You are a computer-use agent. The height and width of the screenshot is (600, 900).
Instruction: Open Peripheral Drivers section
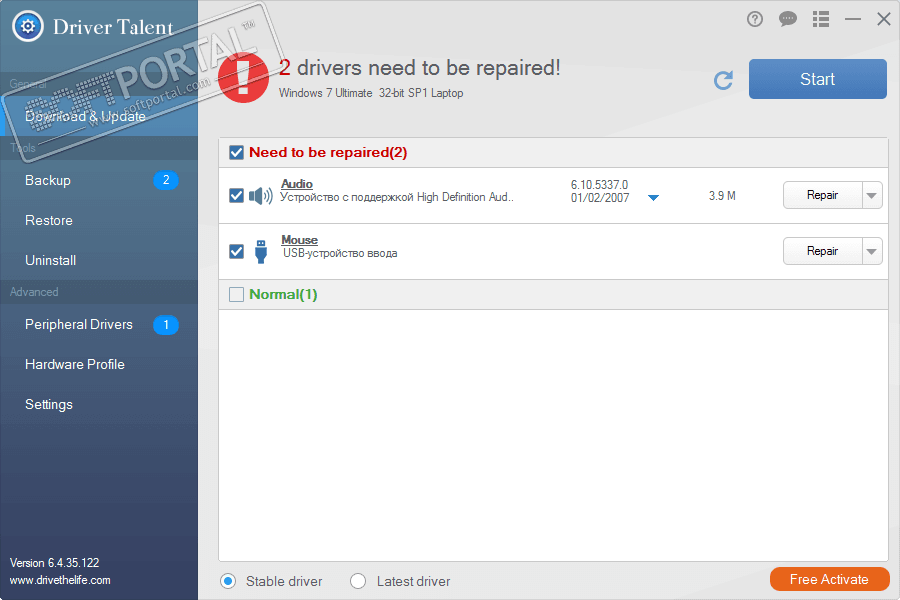point(99,325)
